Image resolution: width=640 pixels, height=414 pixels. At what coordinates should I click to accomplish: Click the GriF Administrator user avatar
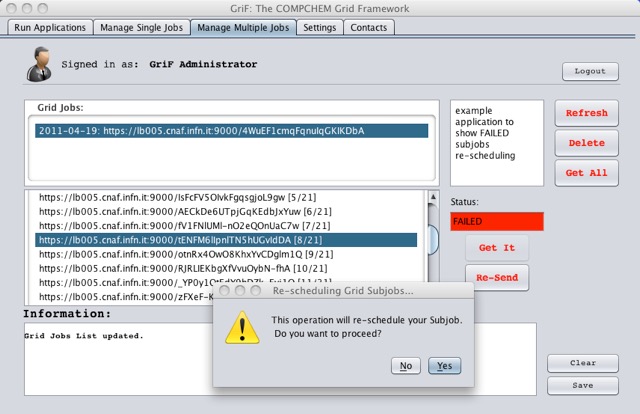coord(39,64)
